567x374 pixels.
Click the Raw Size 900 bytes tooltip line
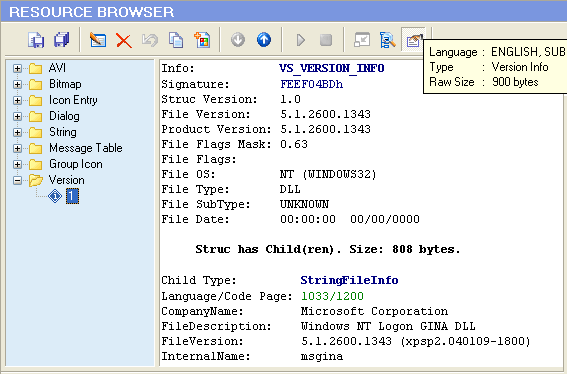[x=484, y=82]
